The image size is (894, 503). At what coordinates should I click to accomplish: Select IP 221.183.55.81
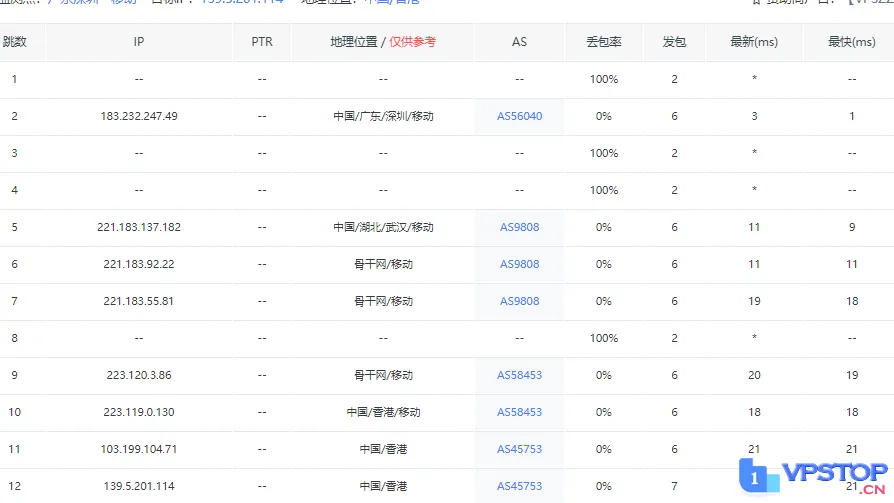[139, 301]
